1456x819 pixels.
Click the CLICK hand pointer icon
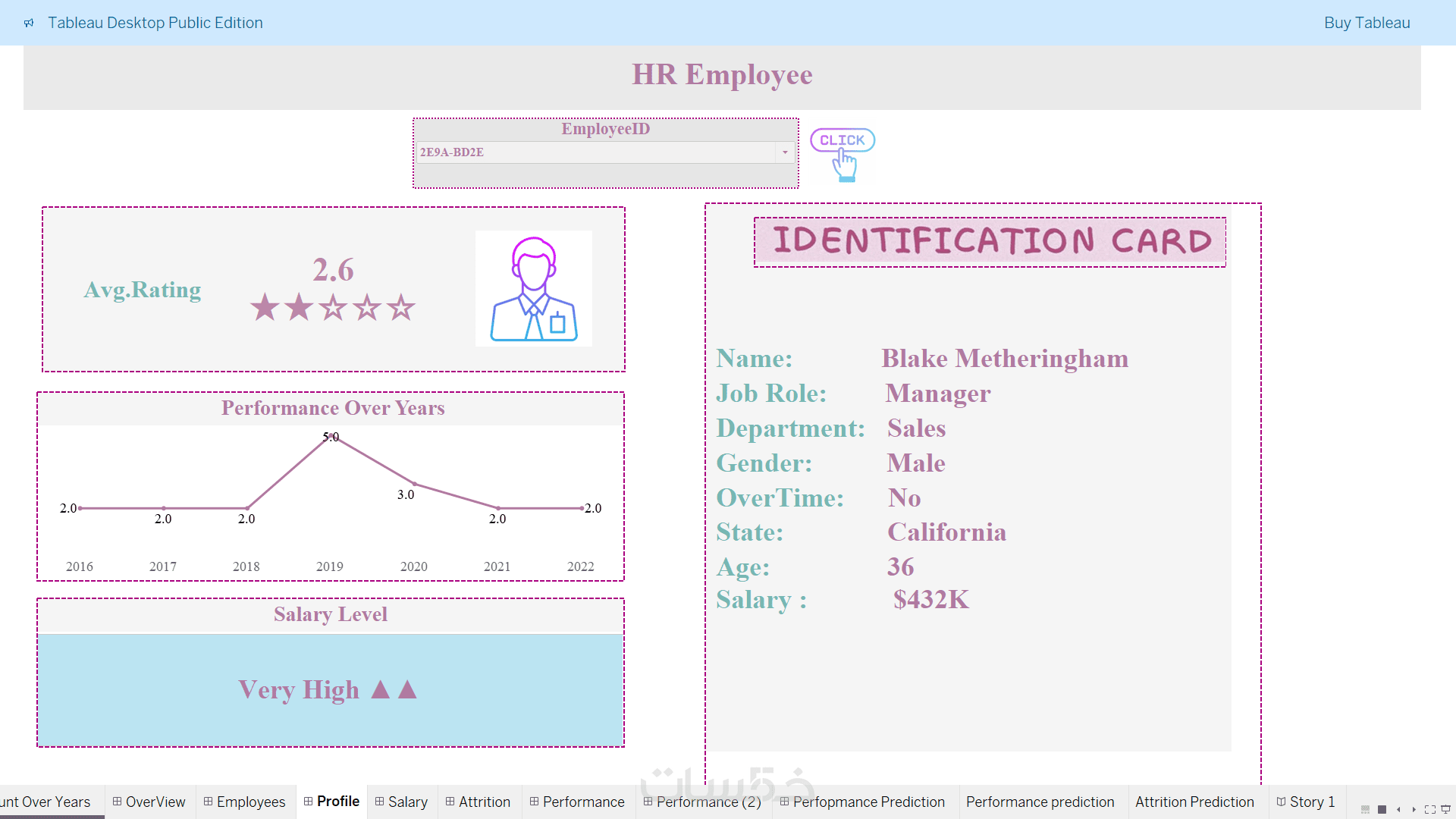[x=843, y=155]
